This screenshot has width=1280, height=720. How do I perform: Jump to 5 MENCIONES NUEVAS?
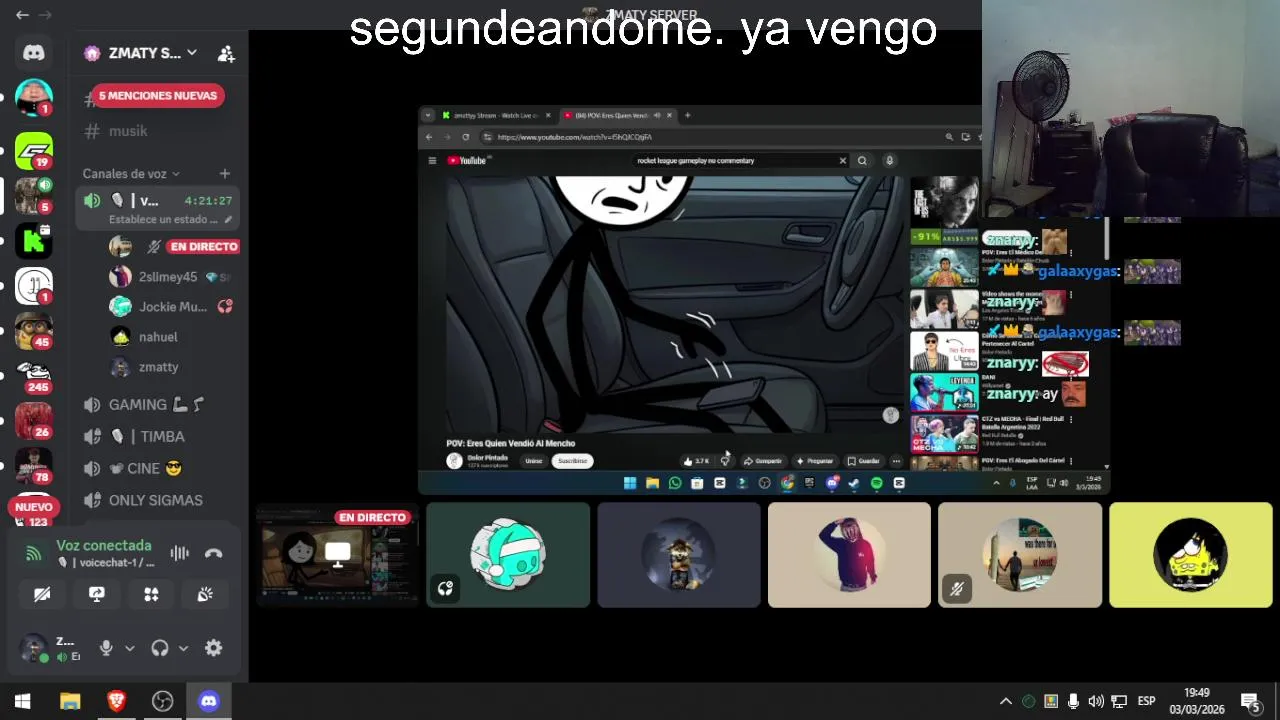point(158,96)
